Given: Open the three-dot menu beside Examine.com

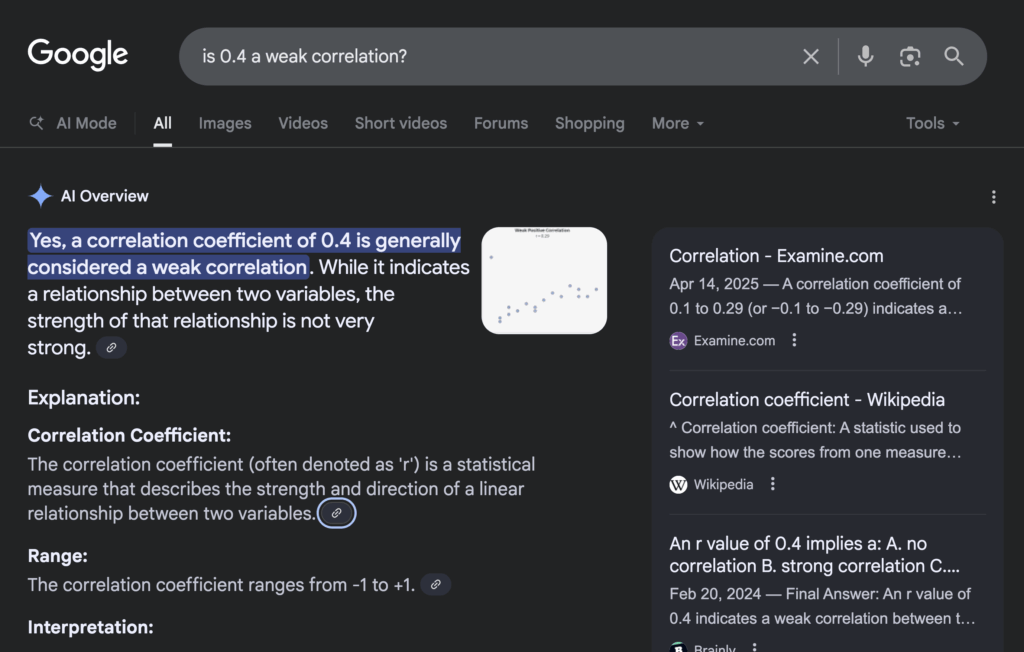Looking at the screenshot, I should 793,340.
